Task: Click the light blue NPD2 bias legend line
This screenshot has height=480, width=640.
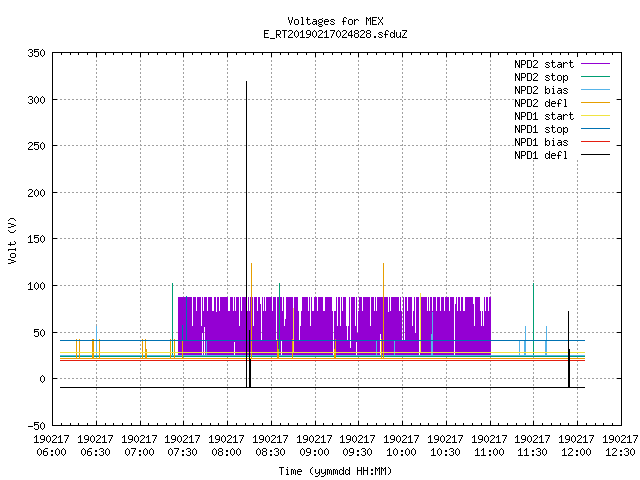Action: click(595, 90)
